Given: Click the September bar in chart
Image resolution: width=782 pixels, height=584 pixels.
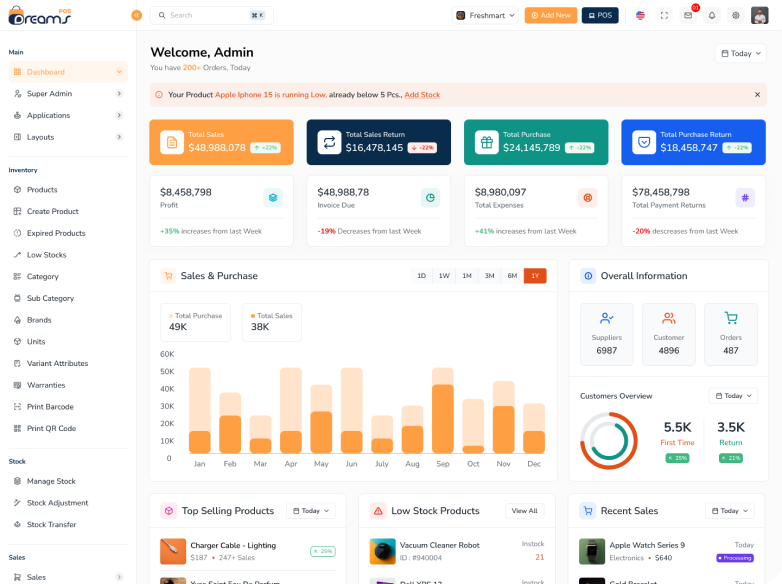Looking at the screenshot, I should click(443, 410).
